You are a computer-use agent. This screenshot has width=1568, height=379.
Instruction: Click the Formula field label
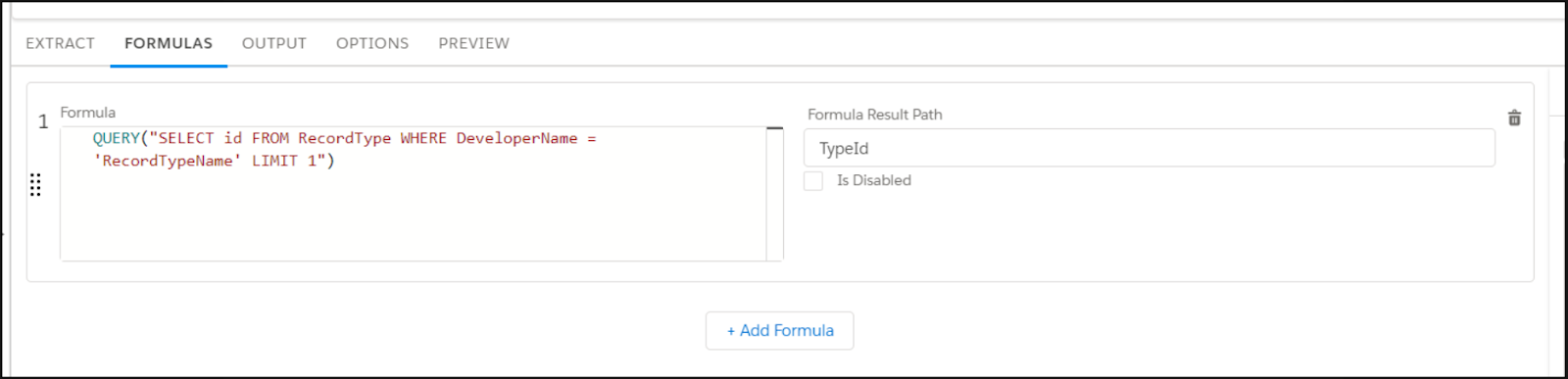click(87, 113)
